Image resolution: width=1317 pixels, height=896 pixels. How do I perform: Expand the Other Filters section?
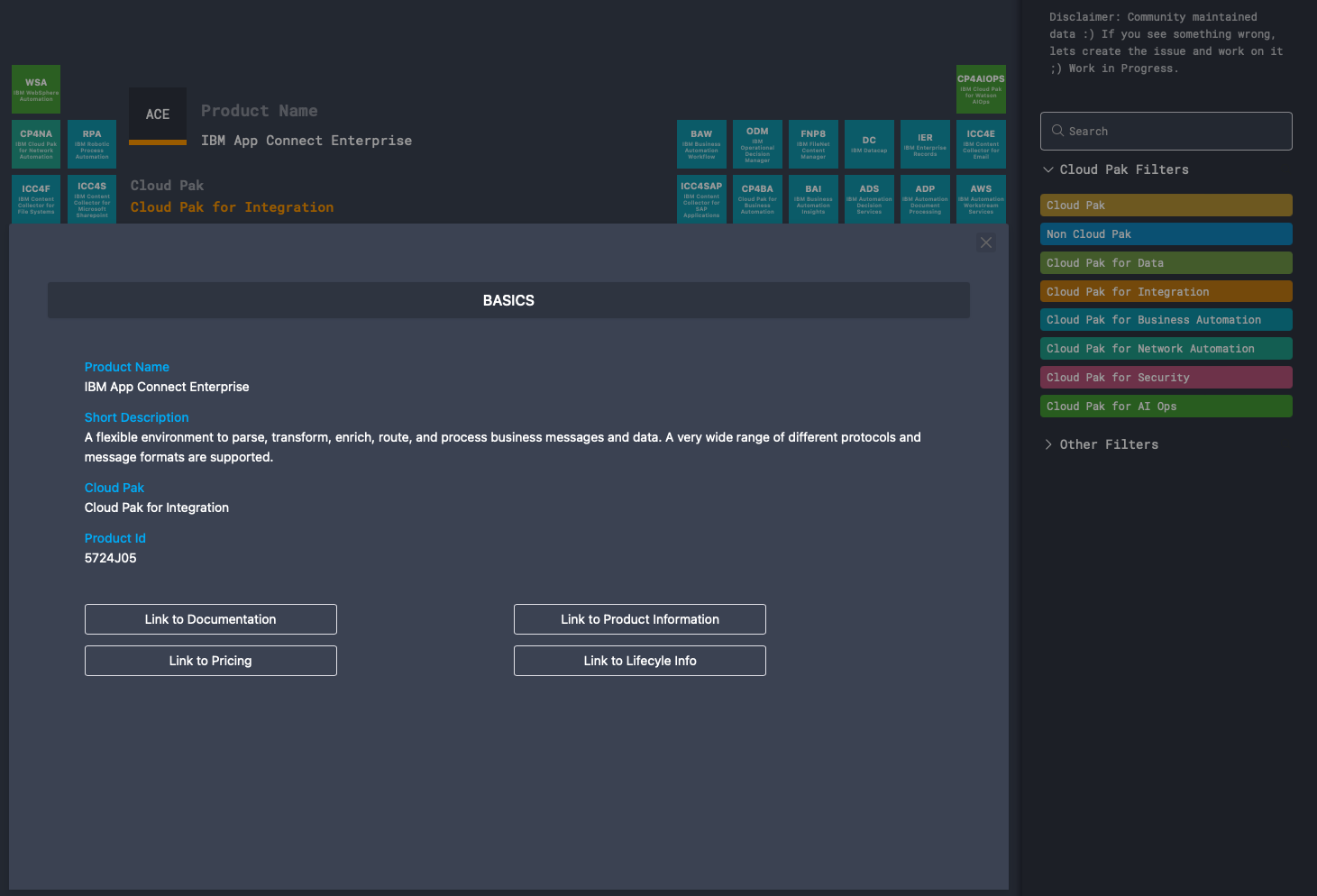pyautogui.click(x=1101, y=444)
